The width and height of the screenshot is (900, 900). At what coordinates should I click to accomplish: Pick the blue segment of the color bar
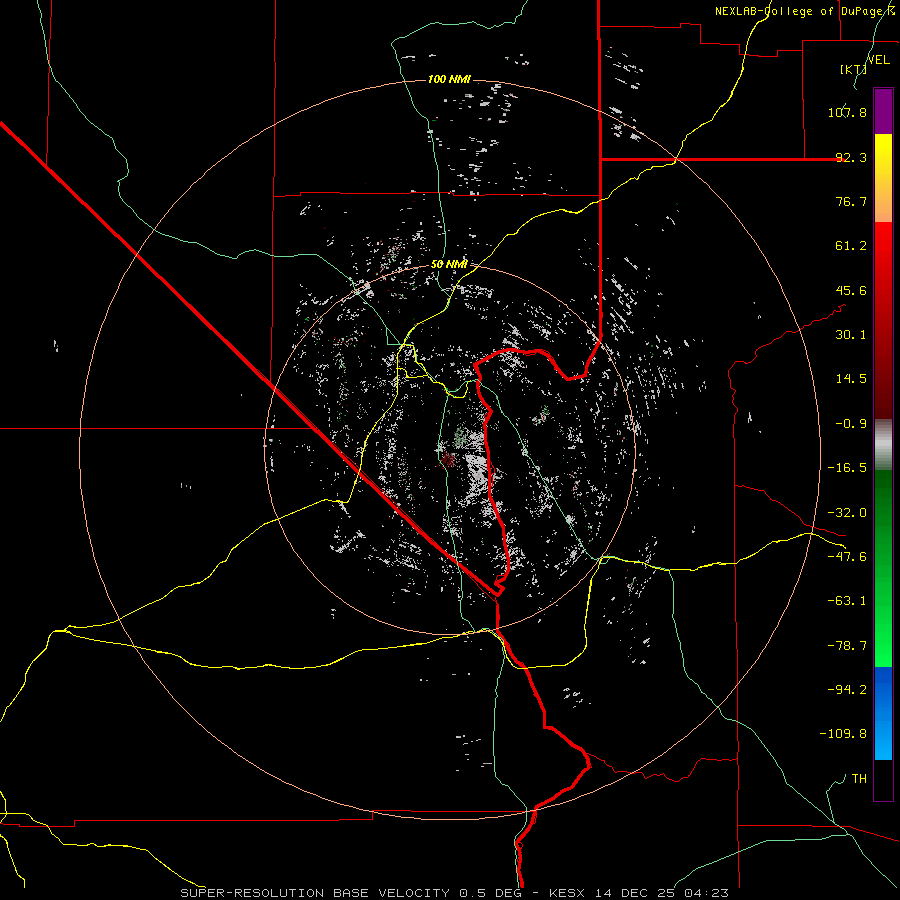pyautogui.click(x=883, y=713)
